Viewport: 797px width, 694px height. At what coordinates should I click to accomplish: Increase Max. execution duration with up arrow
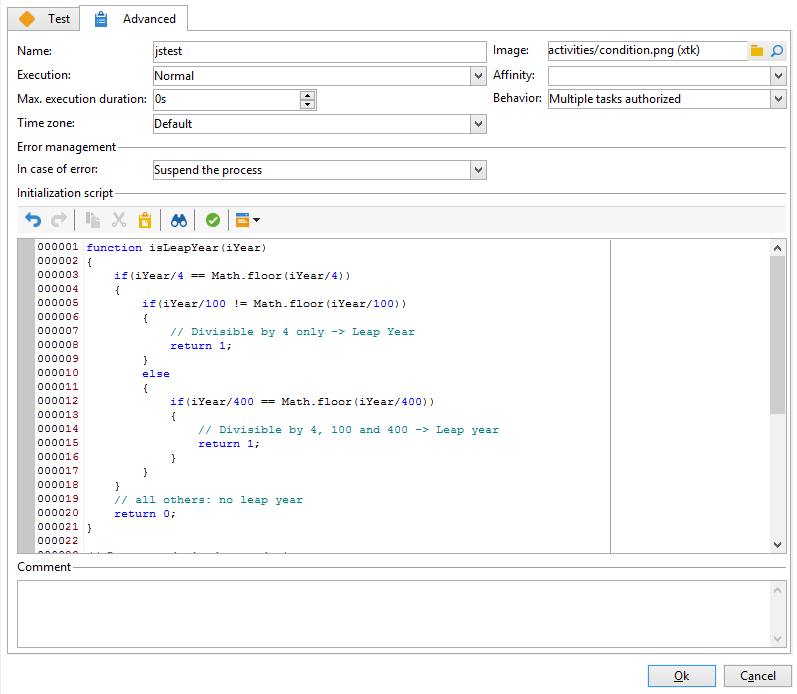[x=308, y=95]
